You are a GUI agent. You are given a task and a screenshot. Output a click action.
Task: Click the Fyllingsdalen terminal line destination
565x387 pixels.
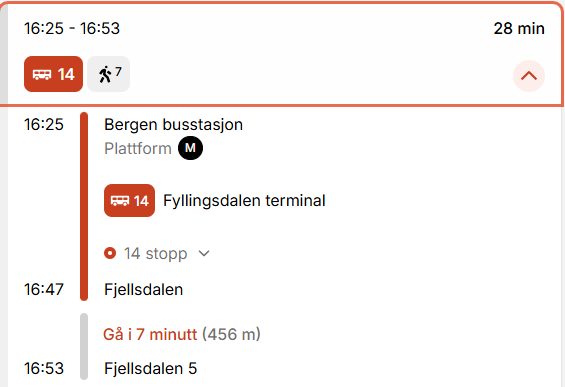(244, 200)
